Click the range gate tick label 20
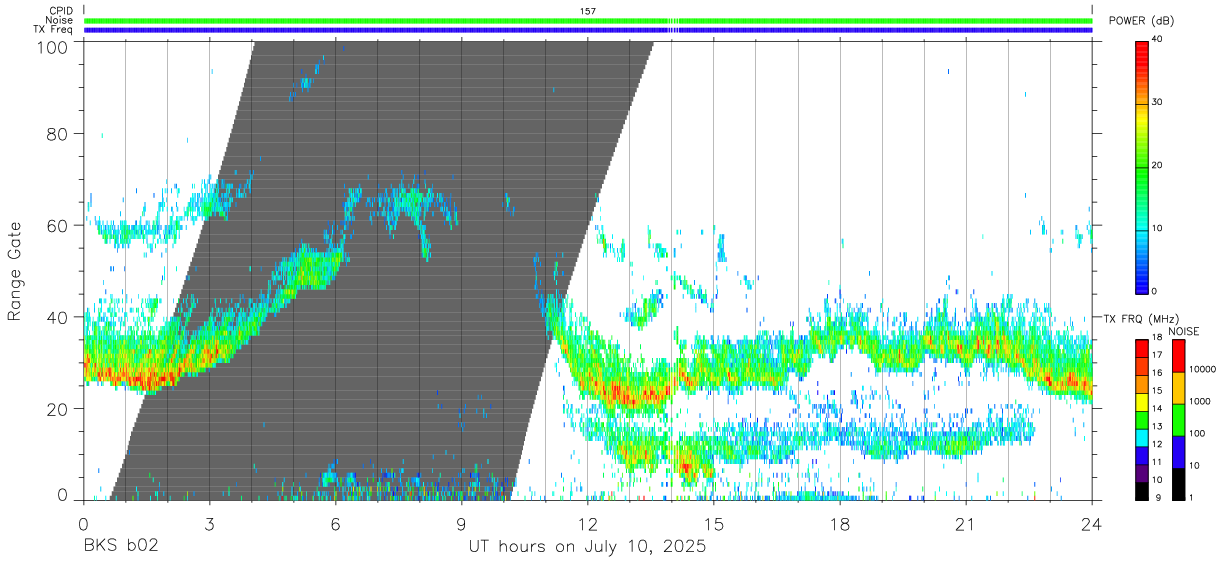 pos(56,409)
